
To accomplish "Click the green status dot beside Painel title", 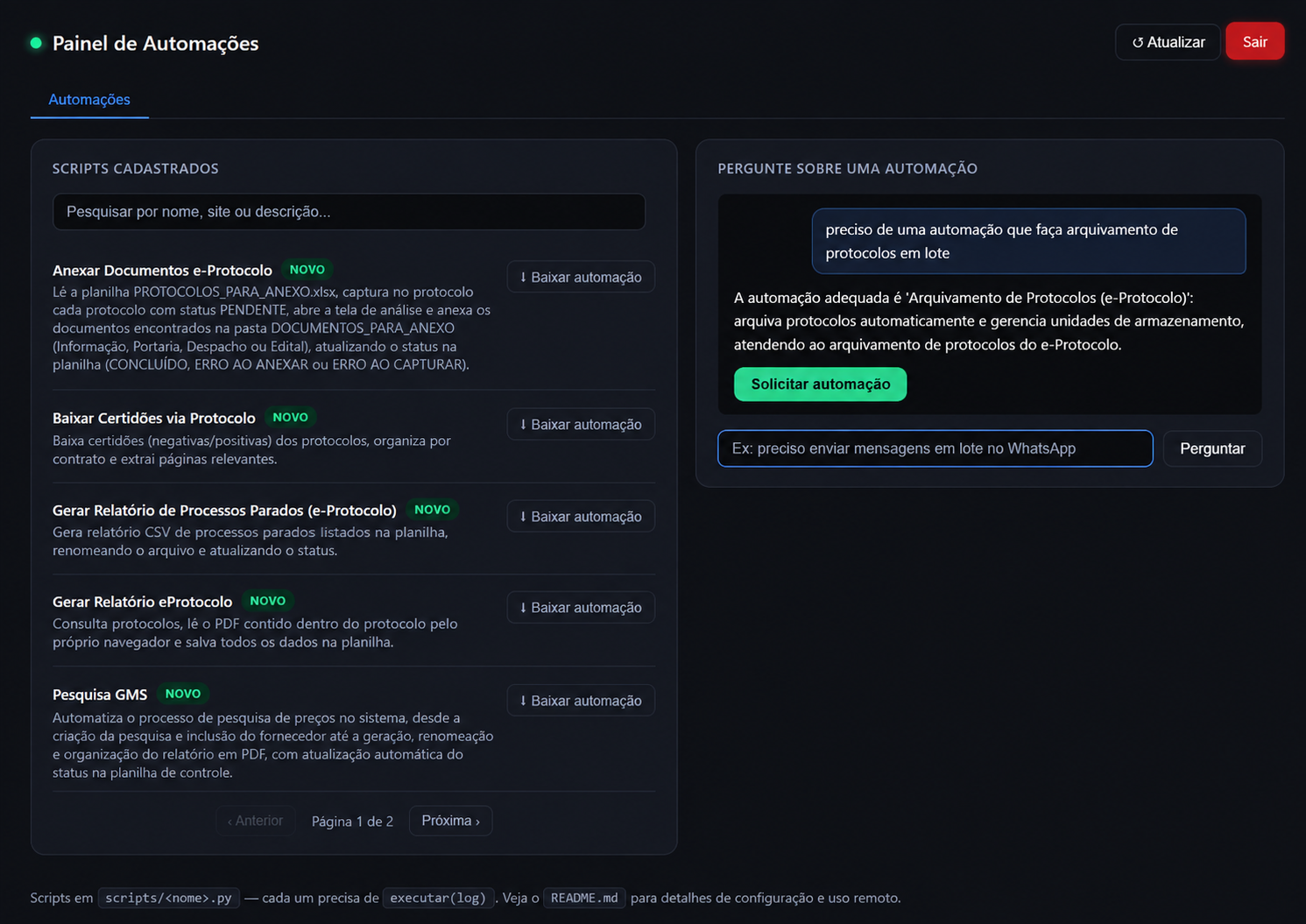I will [36, 43].
